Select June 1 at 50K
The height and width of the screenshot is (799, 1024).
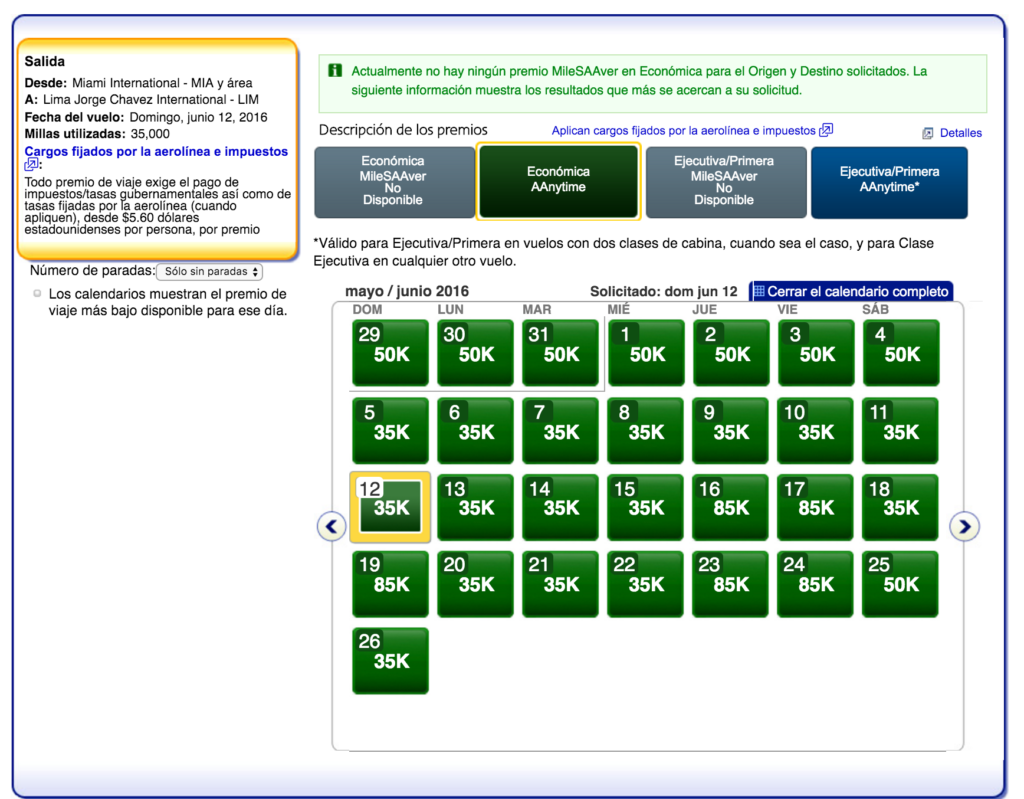tap(647, 353)
